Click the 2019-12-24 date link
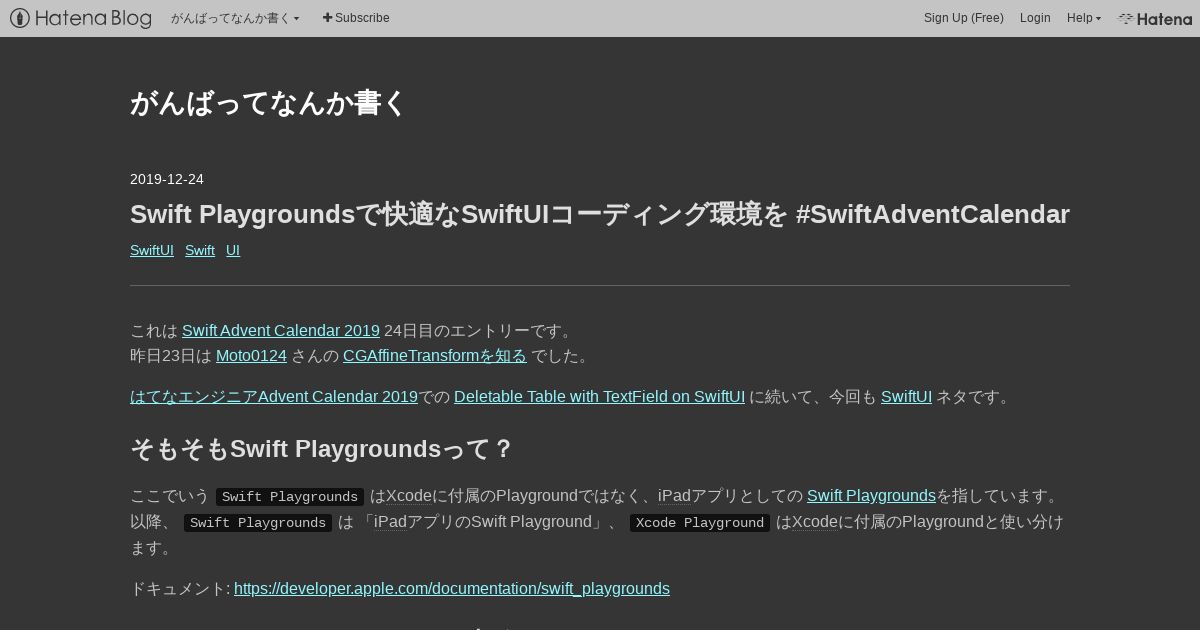 (167, 179)
